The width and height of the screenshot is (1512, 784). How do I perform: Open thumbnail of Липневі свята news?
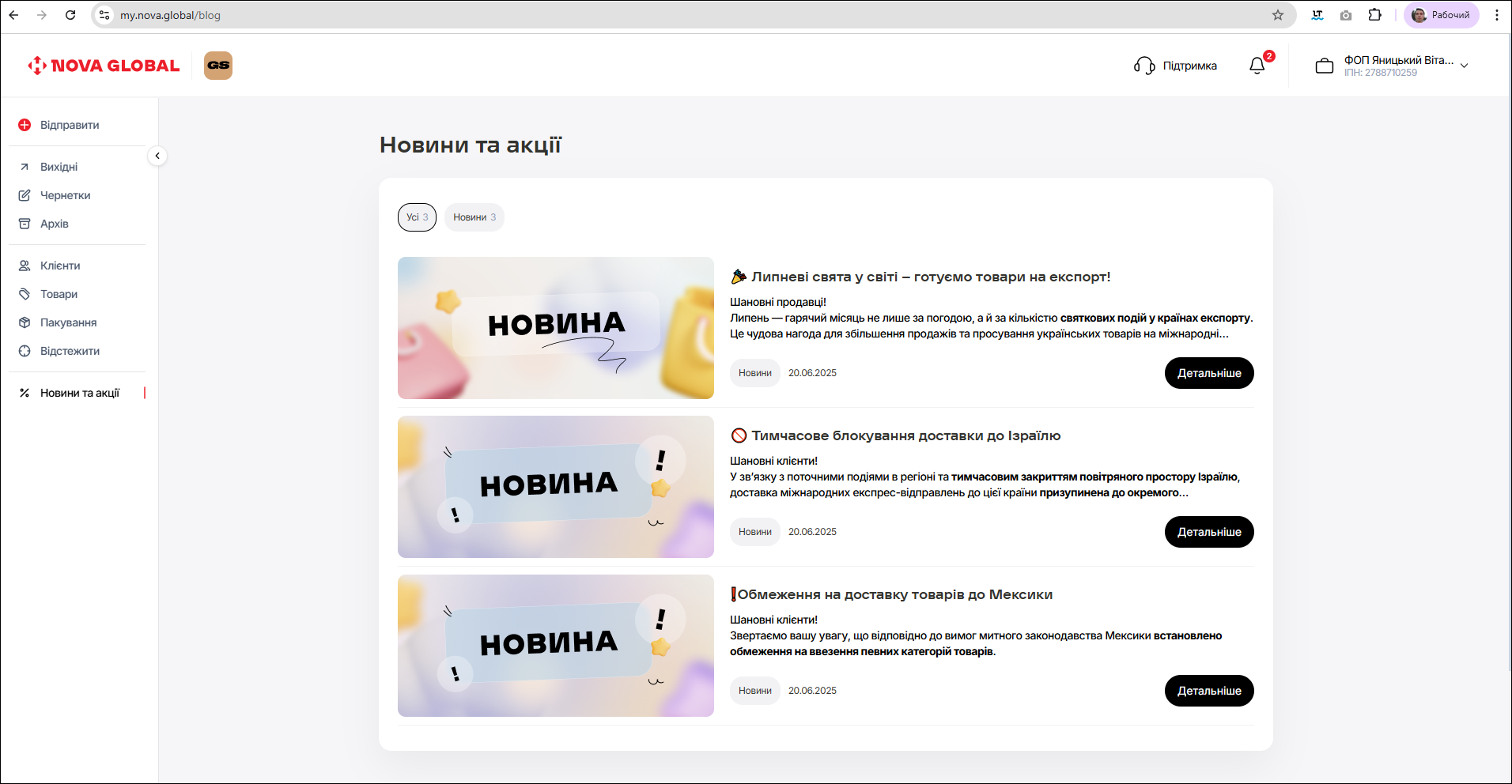(x=556, y=328)
